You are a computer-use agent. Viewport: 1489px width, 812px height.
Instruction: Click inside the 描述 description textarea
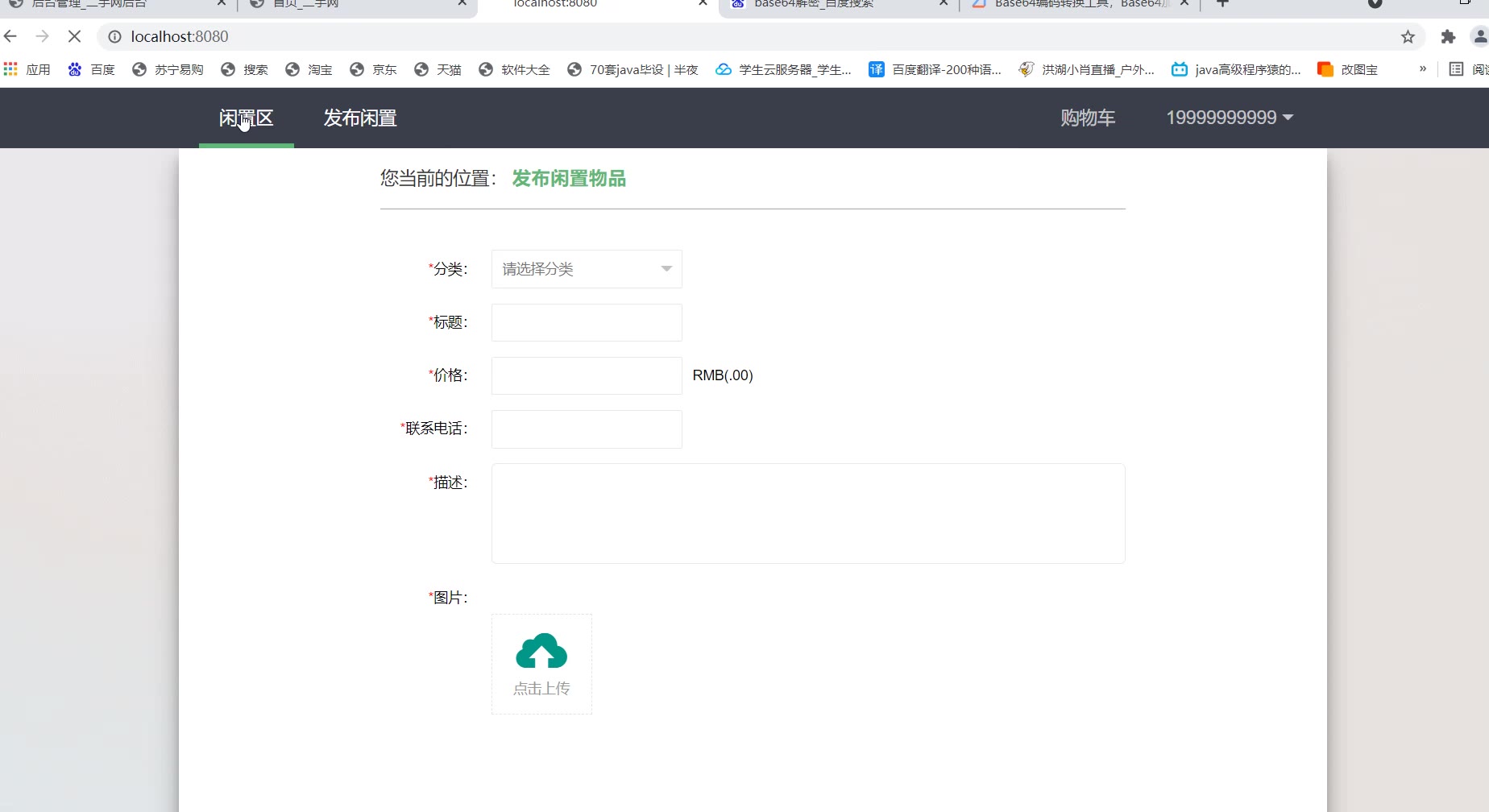click(807, 513)
